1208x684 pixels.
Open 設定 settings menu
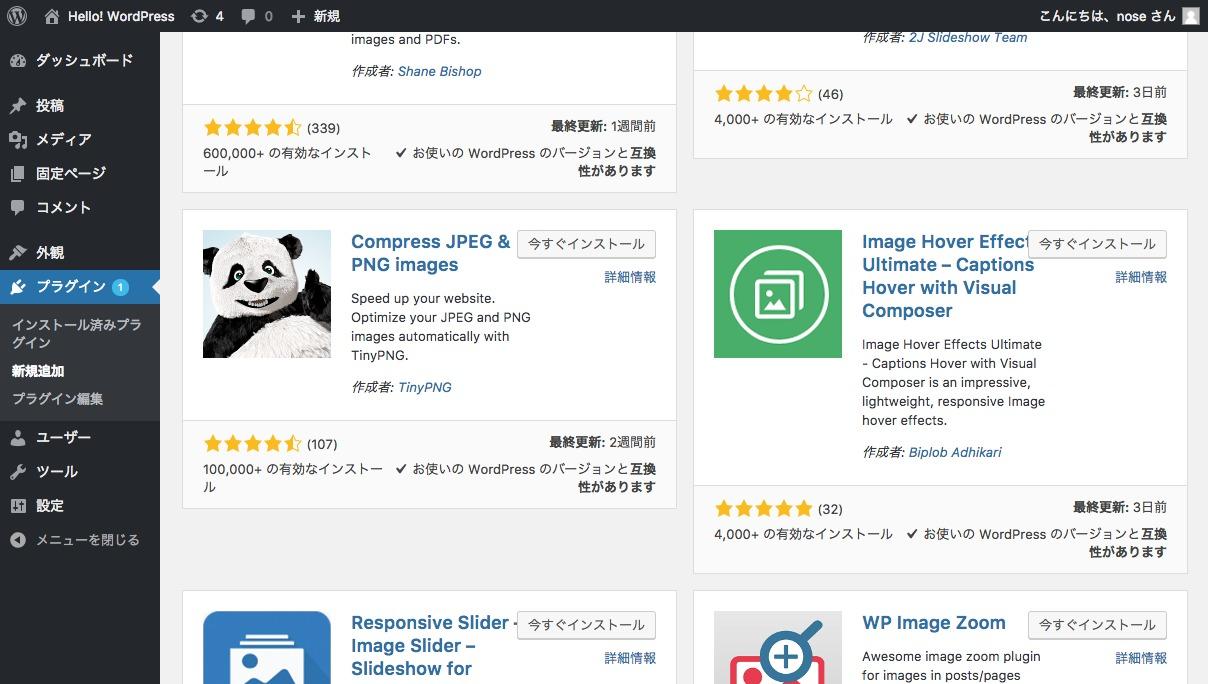pos(50,506)
